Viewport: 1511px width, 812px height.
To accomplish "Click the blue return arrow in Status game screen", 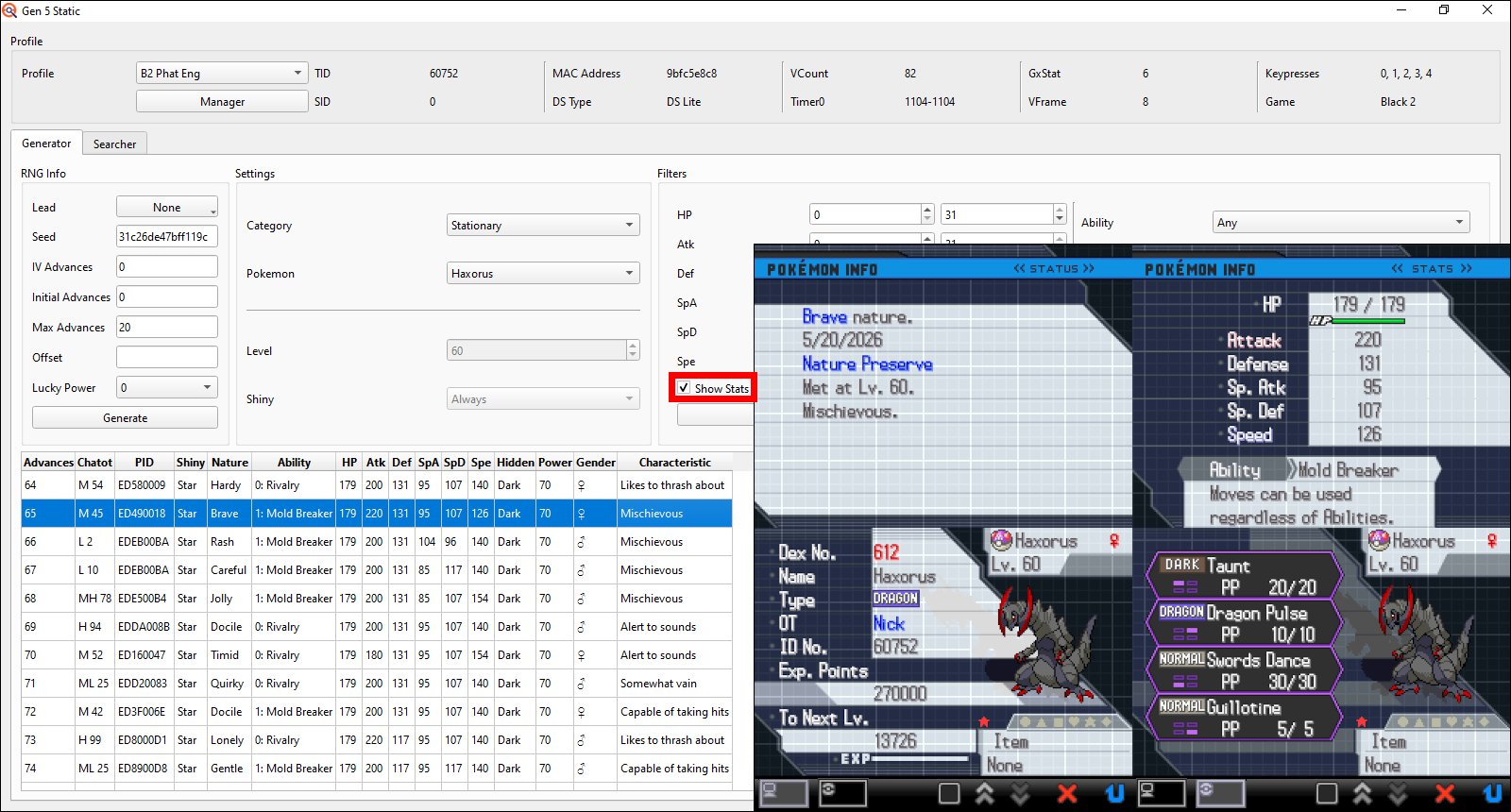I will pos(1114,793).
